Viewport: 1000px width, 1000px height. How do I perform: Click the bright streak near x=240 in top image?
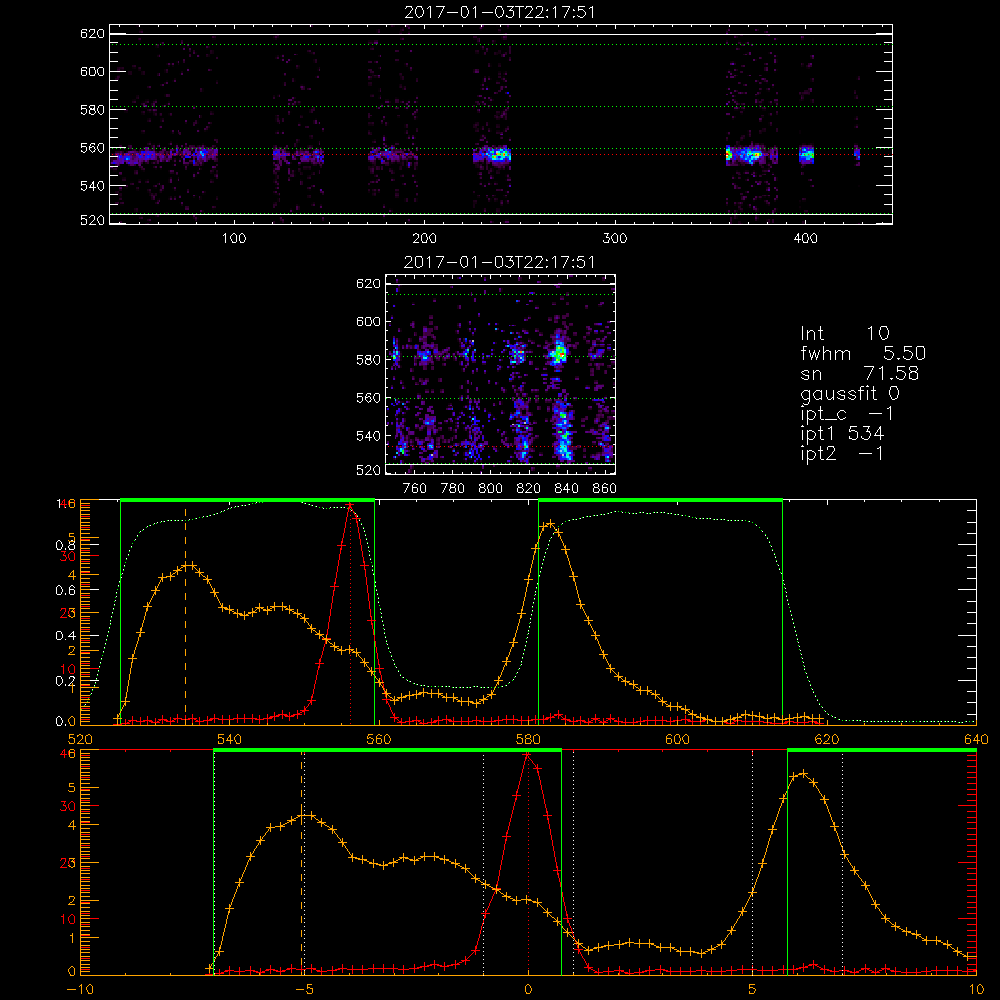point(497,154)
